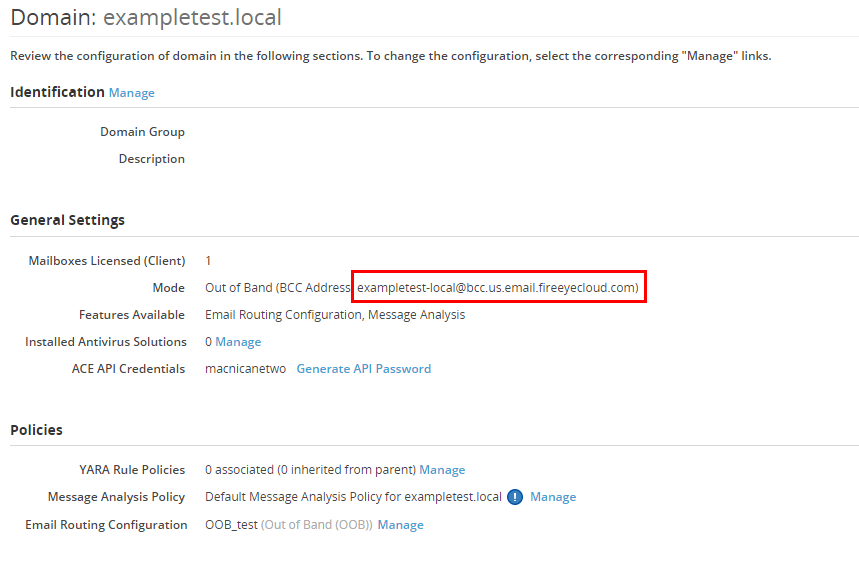The width and height of the screenshot is (859, 568).
Task: Select the Identification section heading
Action: click(x=57, y=92)
